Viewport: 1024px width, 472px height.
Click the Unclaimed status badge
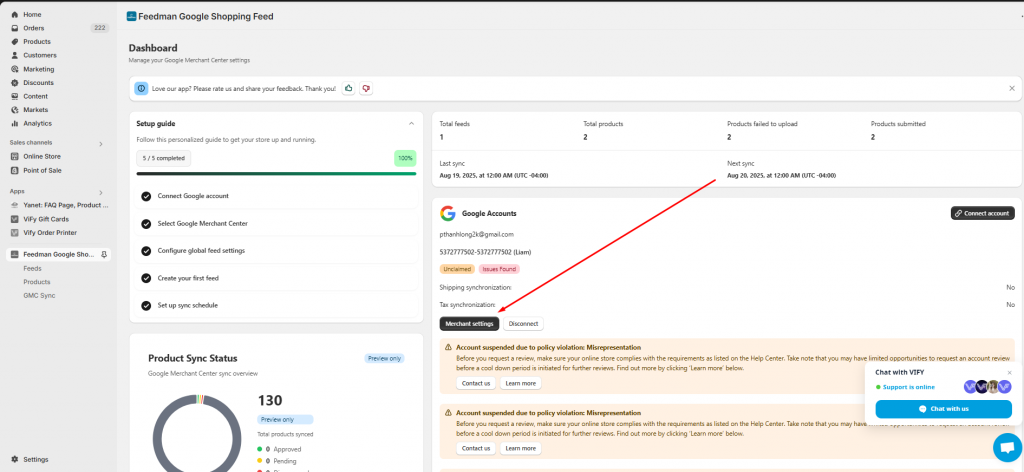[x=457, y=269]
